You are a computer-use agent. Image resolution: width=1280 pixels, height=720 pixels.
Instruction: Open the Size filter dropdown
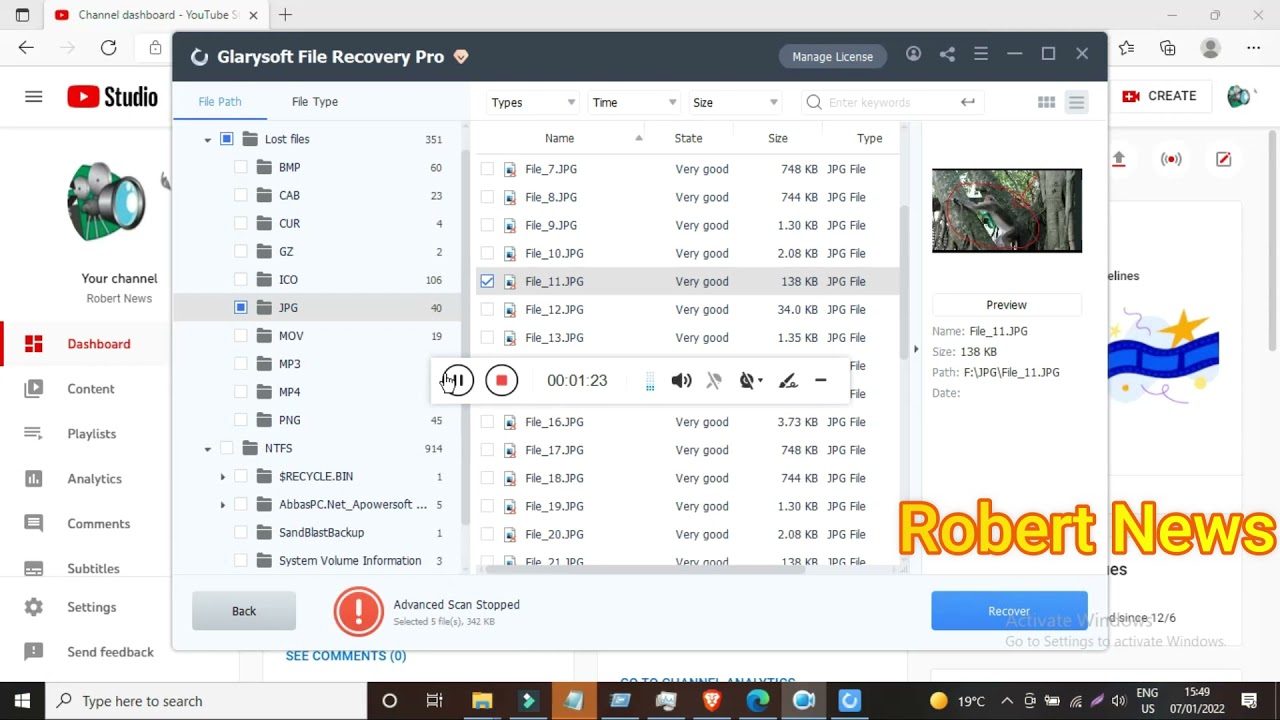(734, 102)
